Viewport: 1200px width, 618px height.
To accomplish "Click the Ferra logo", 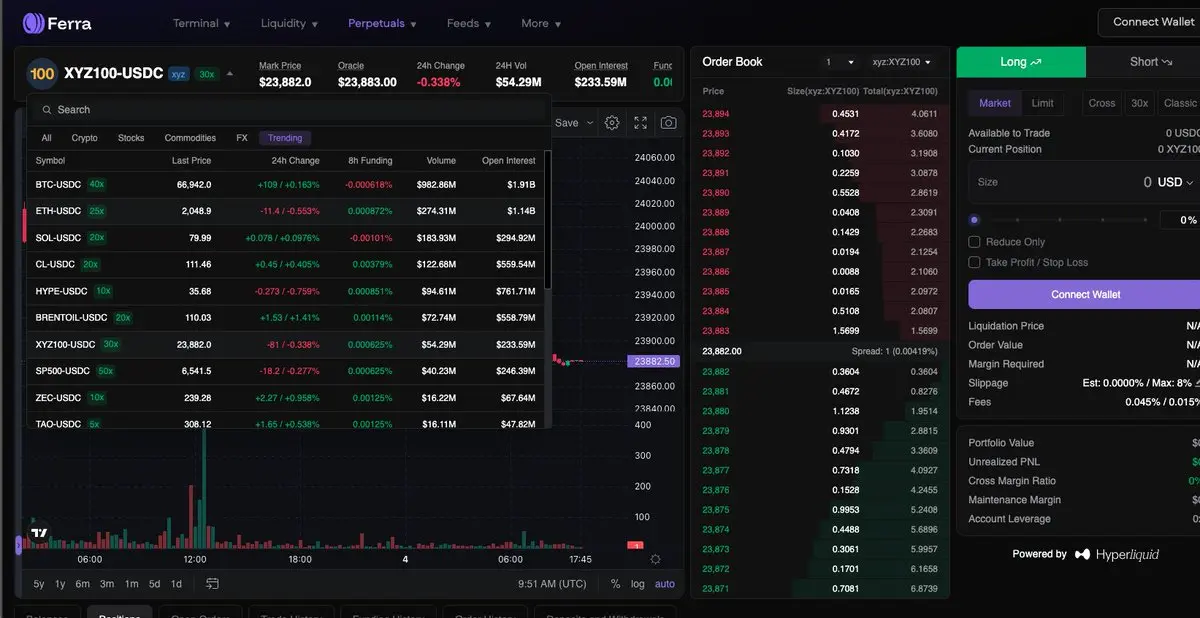I will pyautogui.click(x=57, y=23).
